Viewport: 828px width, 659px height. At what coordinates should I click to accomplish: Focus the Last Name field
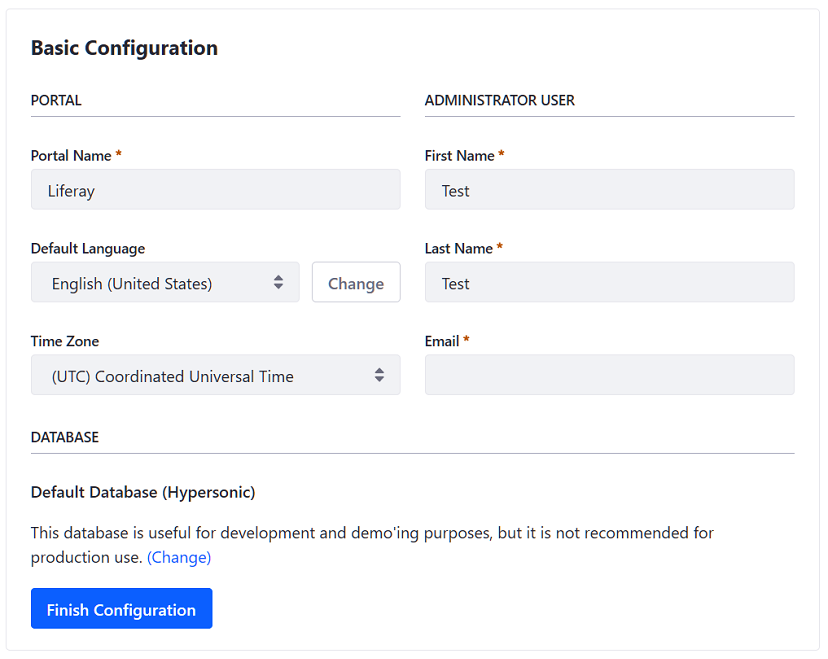coord(609,283)
